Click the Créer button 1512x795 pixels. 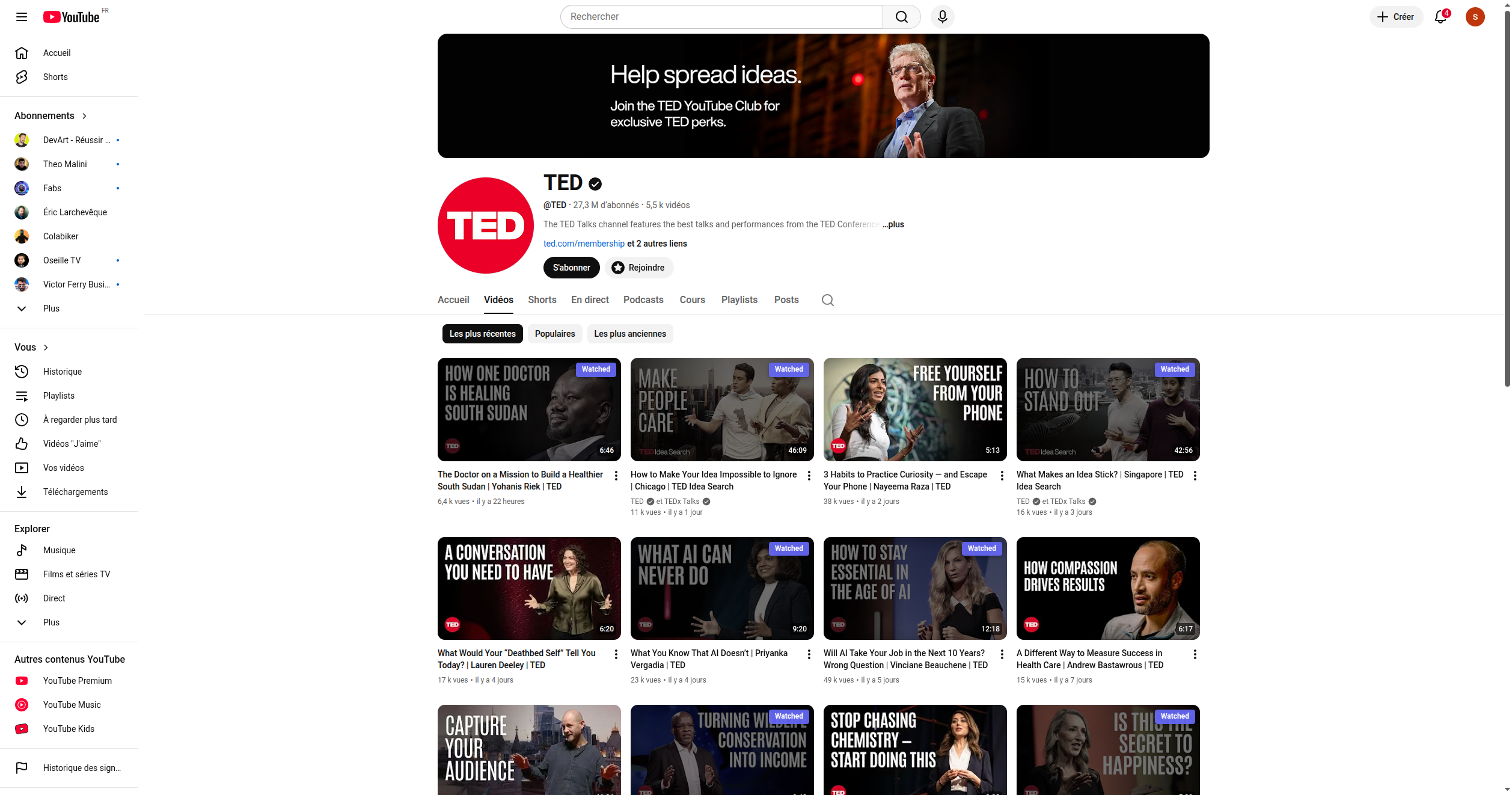[x=1396, y=17]
